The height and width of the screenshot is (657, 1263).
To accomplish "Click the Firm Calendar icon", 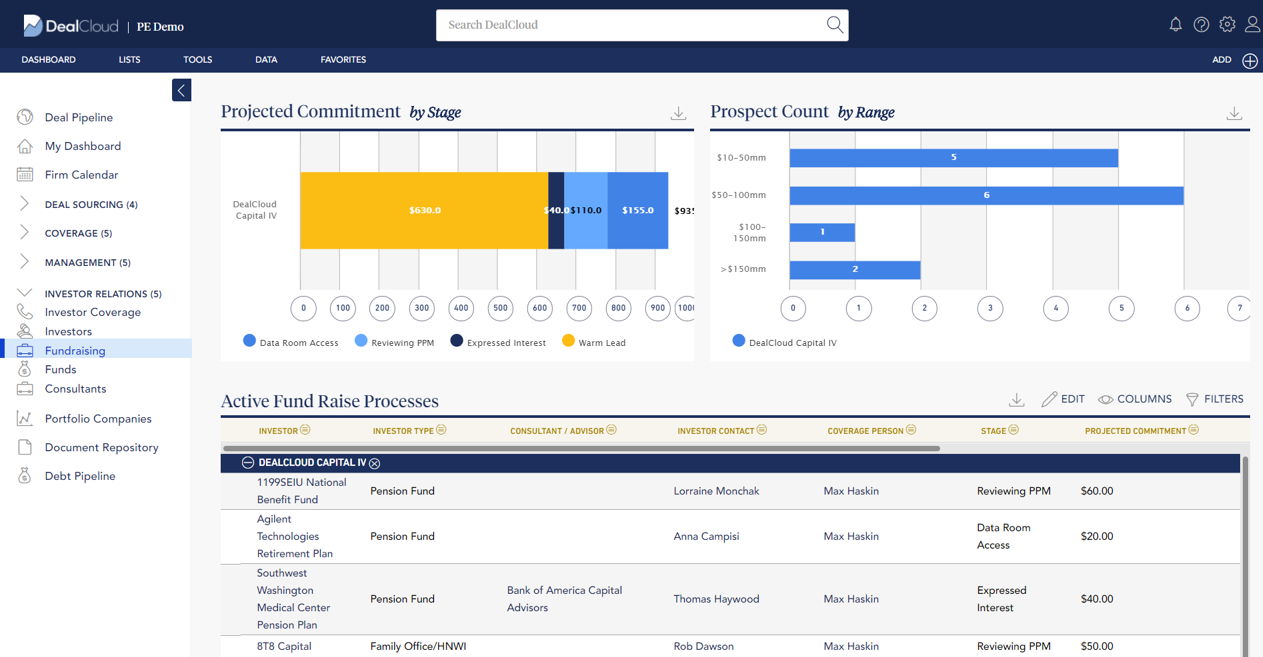I will tap(25, 175).
